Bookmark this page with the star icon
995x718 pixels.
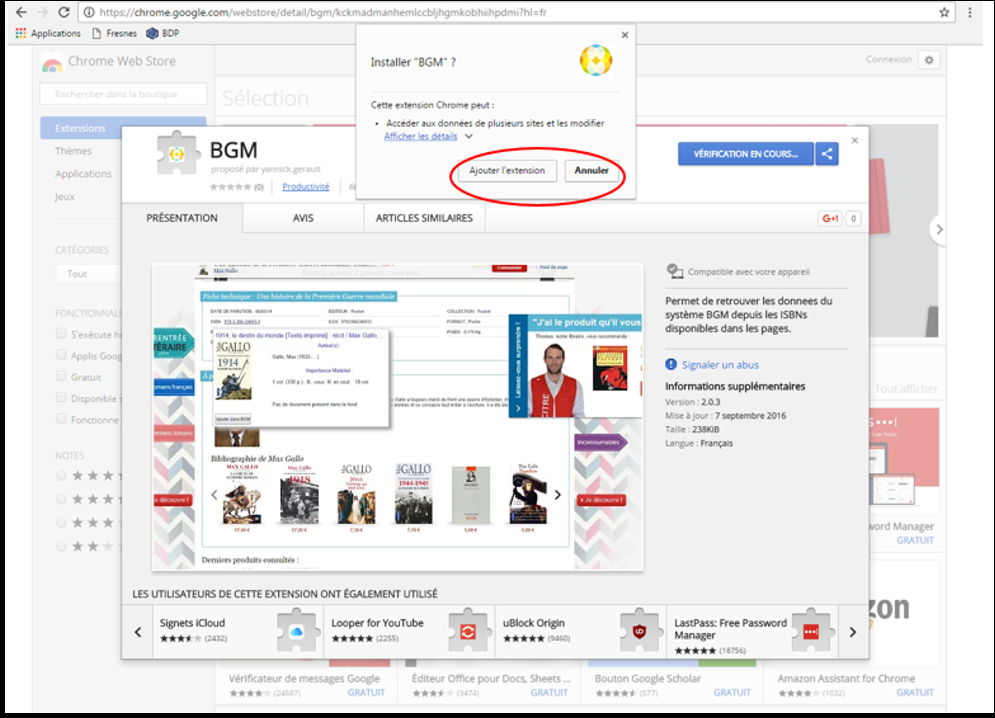tap(944, 12)
